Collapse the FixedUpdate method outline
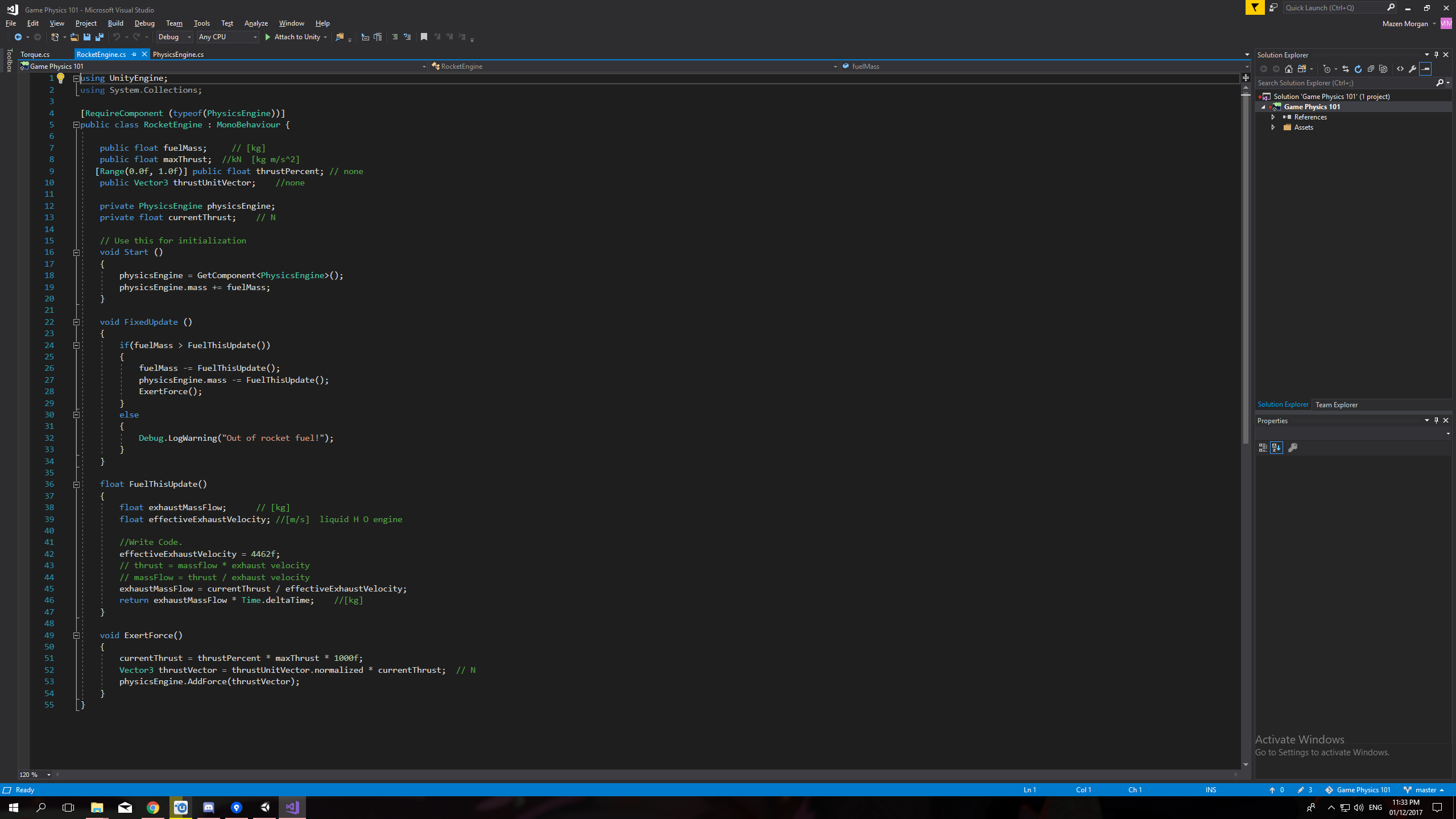This screenshot has height=819, width=1456. 76,322
